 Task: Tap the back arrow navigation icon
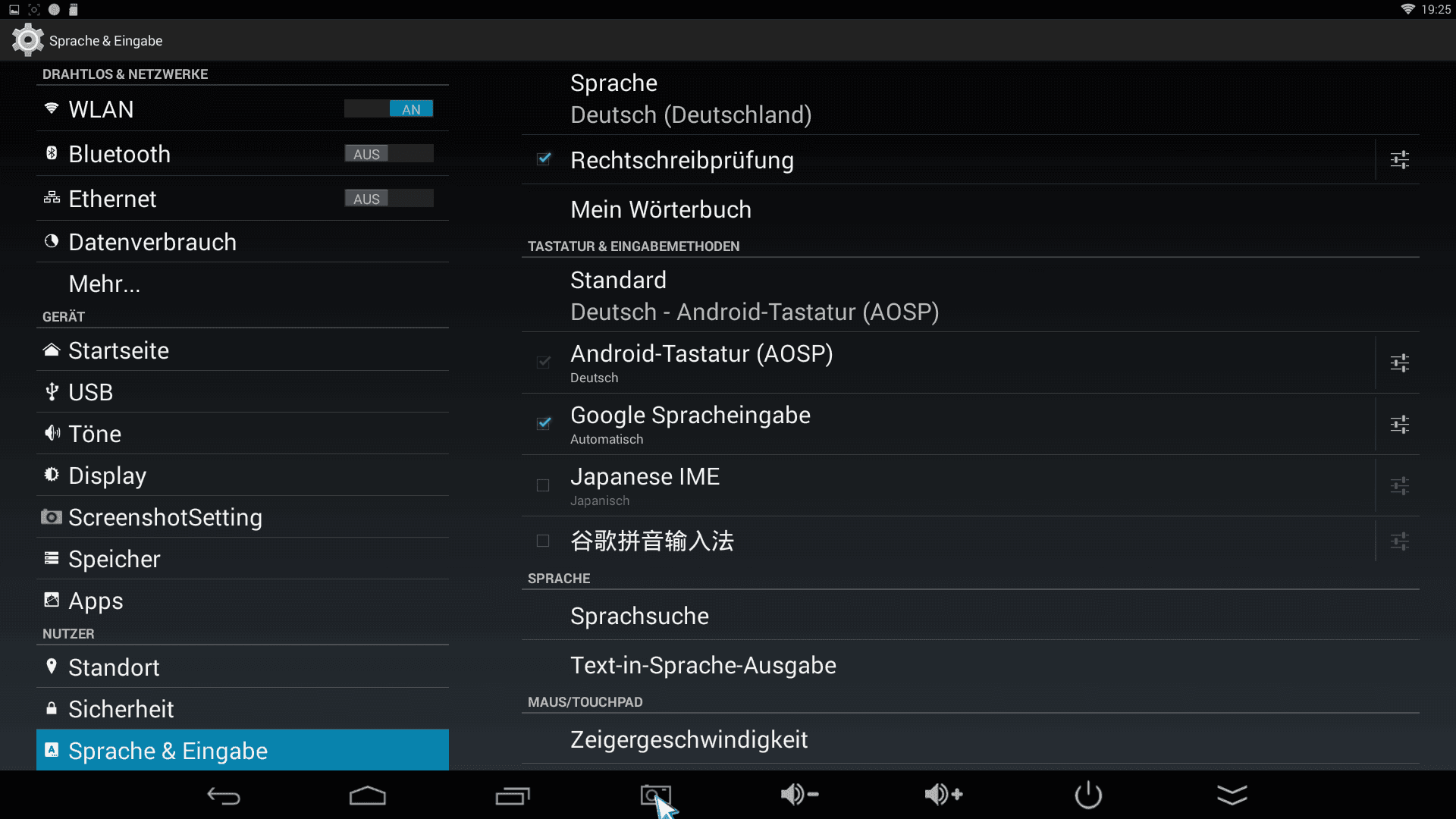(x=224, y=795)
